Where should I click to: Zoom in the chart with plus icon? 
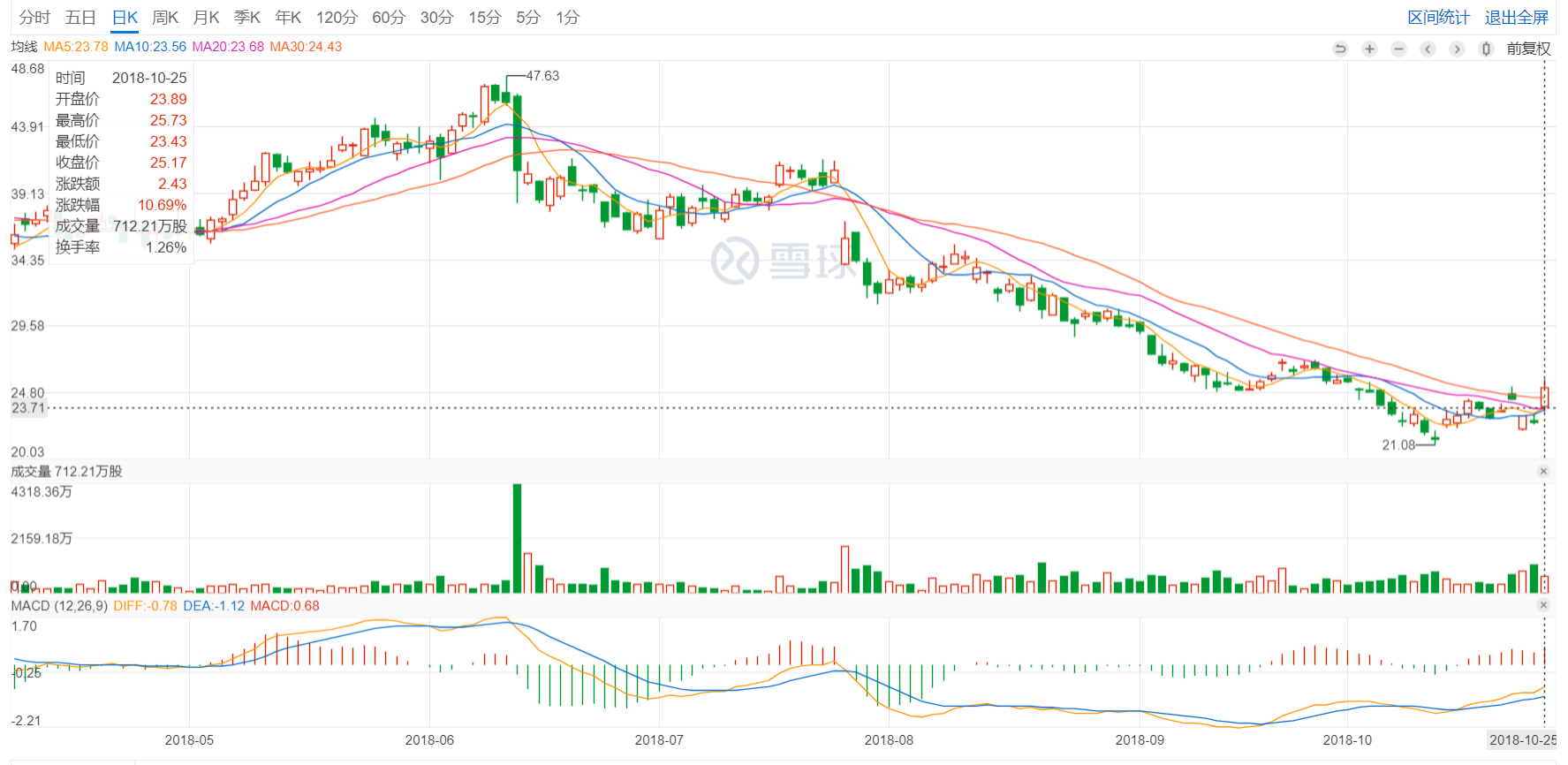[x=1369, y=49]
